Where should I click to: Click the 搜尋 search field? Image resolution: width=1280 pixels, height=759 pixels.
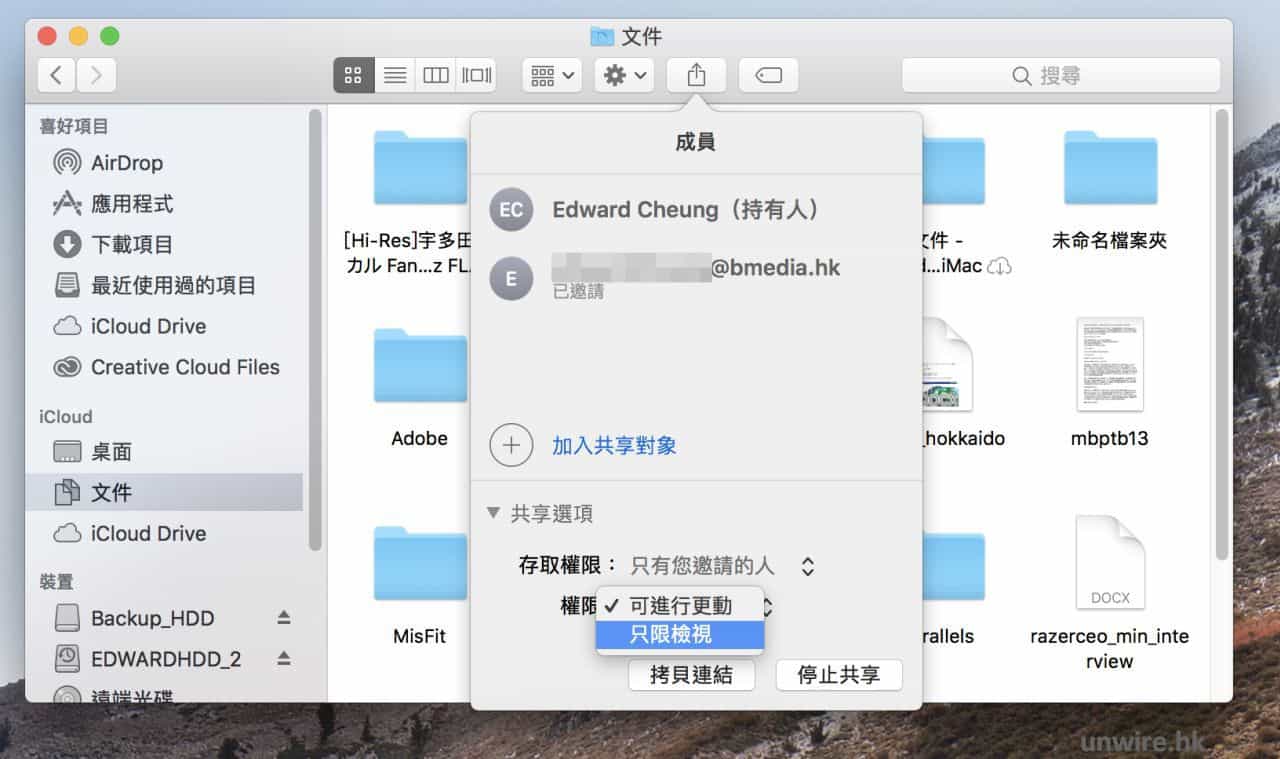click(x=1060, y=76)
